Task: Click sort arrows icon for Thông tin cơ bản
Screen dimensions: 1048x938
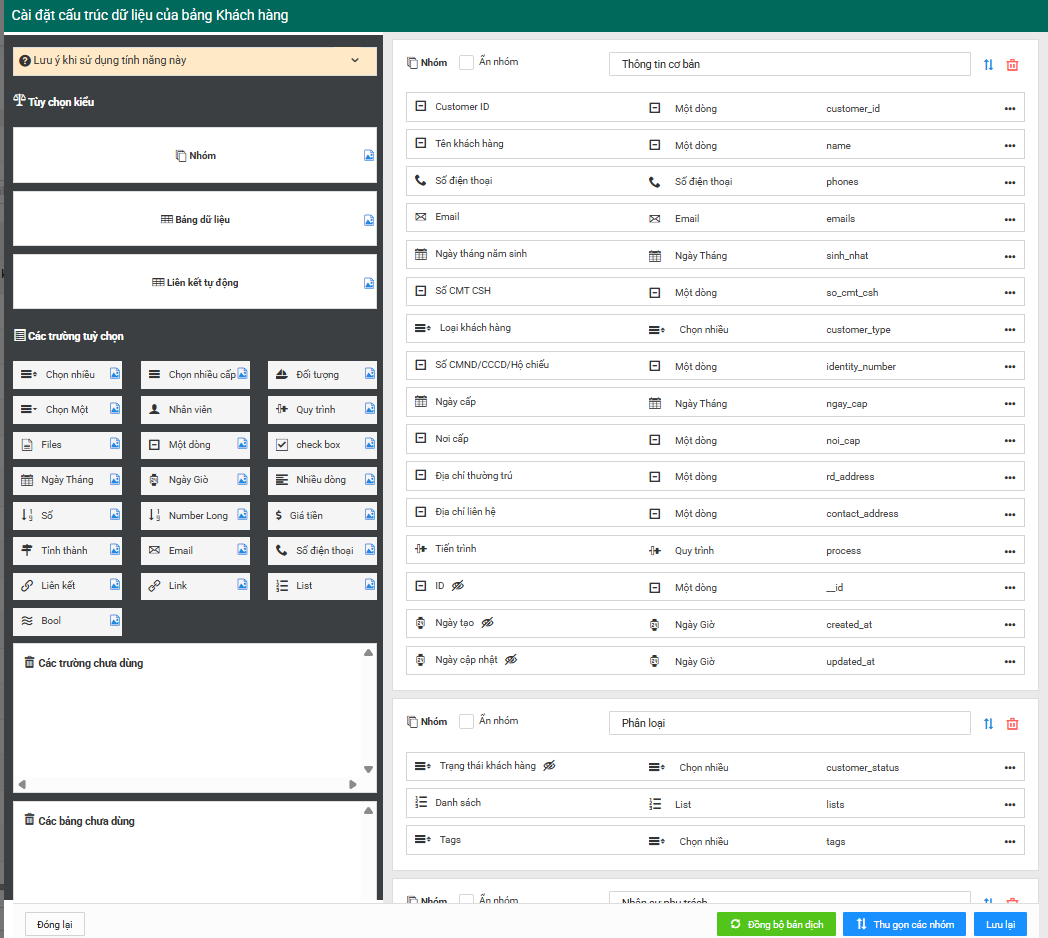Action: 988,65
